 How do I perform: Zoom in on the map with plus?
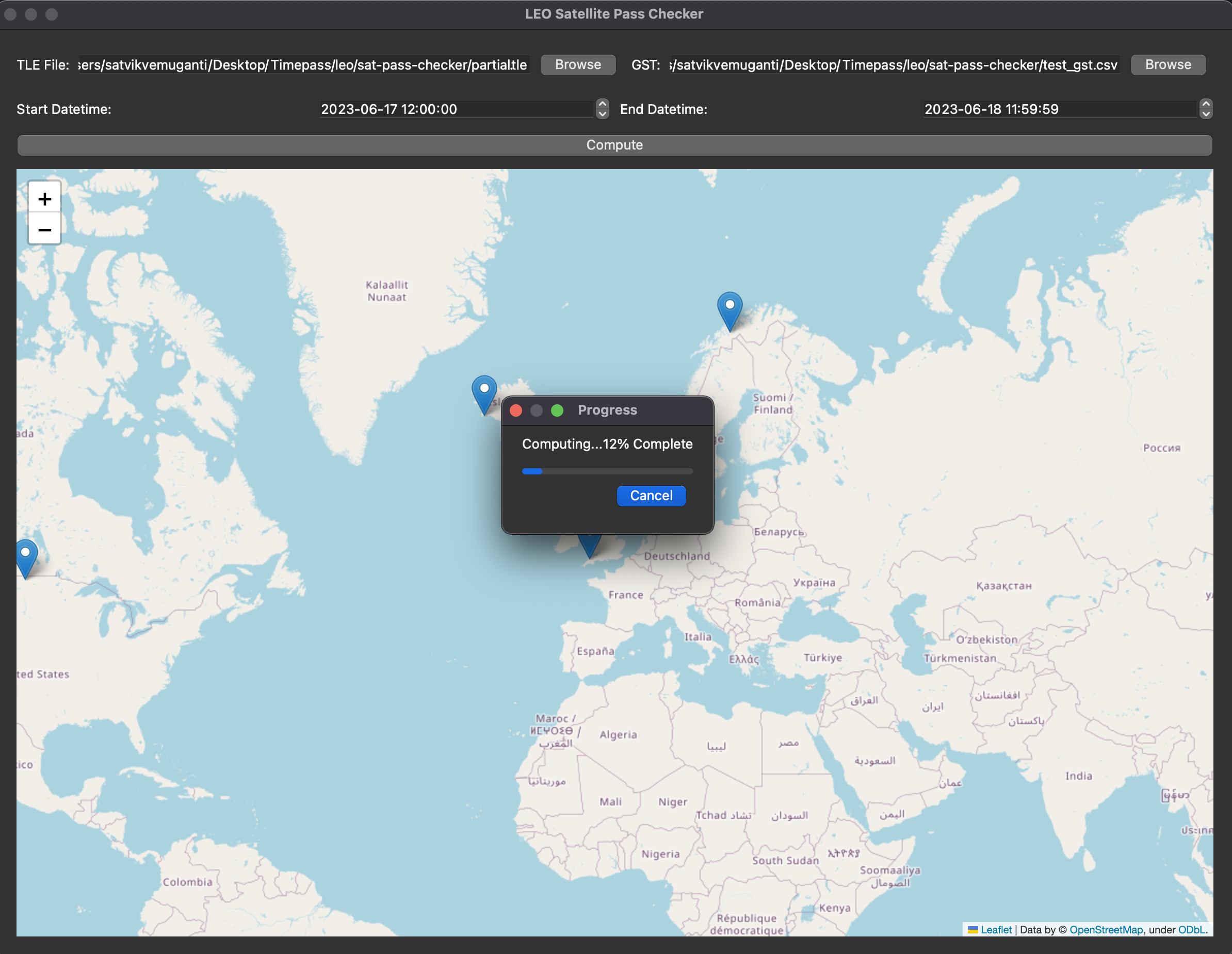click(44, 199)
